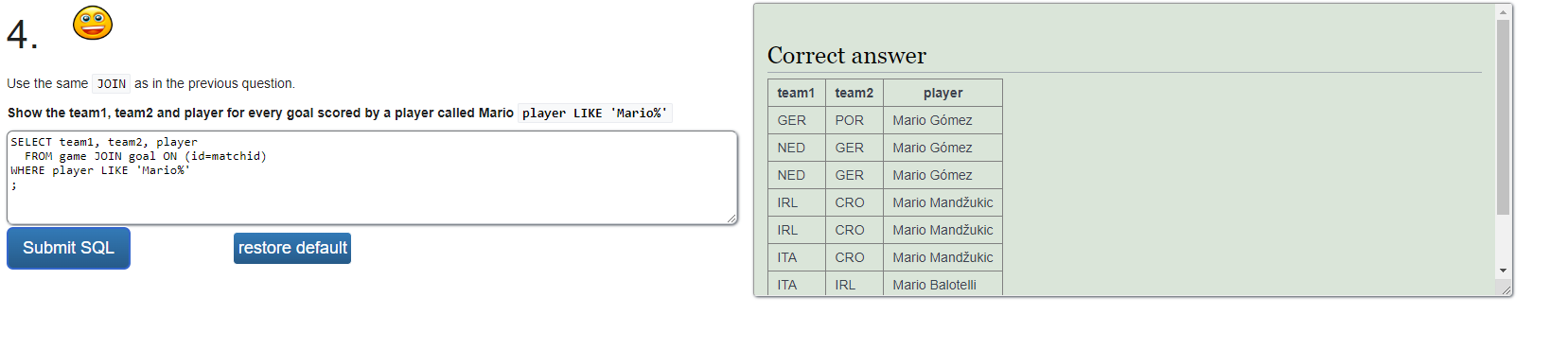Submit the SQL query
The height and width of the screenshot is (350, 1568).
click(x=68, y=248)
